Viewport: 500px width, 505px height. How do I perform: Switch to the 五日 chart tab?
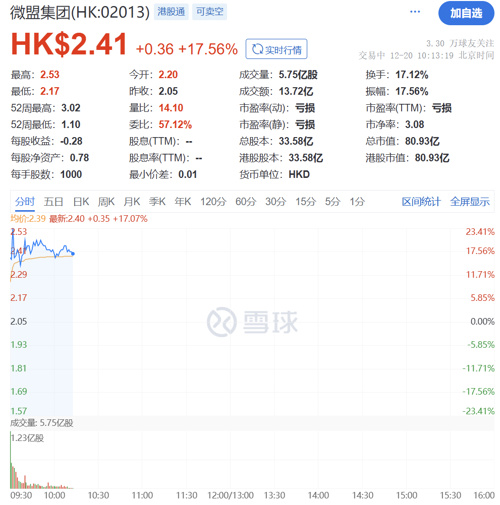54,202
